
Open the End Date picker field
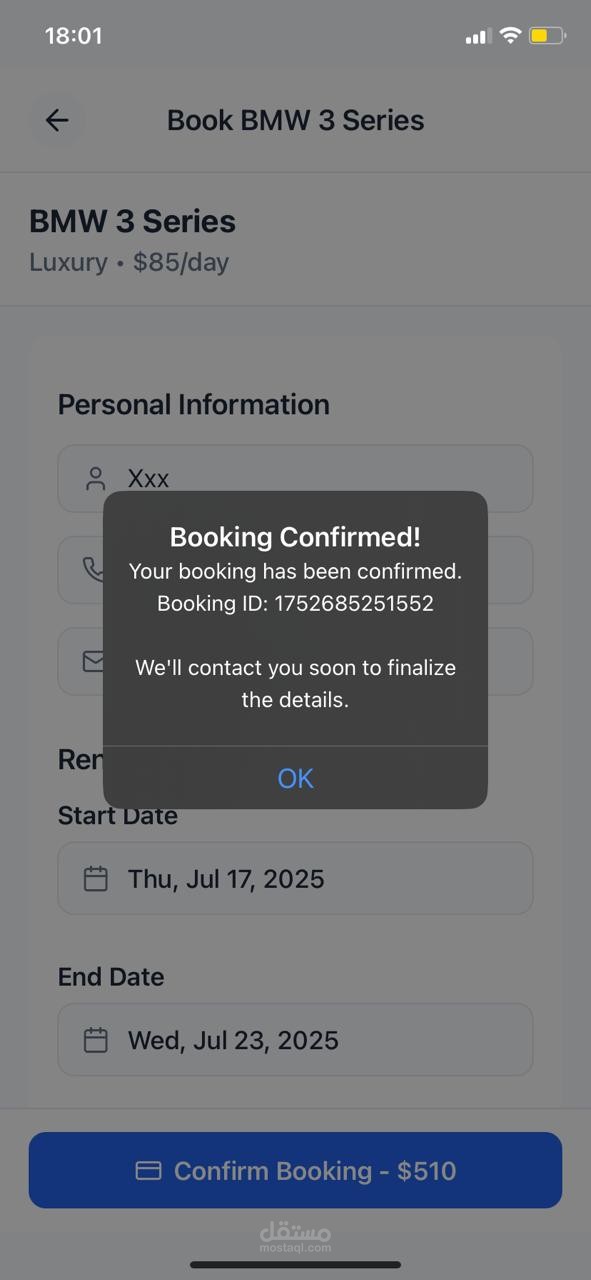pos(295,1040)
